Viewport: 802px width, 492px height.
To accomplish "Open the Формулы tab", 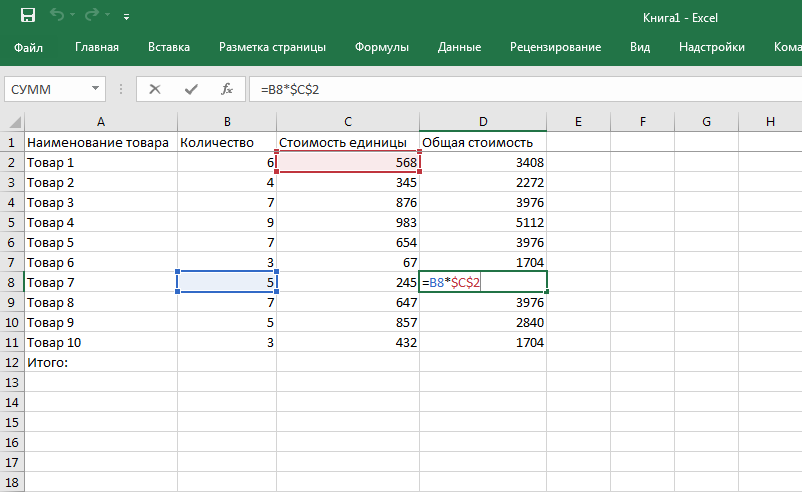I will coord(382,47).
